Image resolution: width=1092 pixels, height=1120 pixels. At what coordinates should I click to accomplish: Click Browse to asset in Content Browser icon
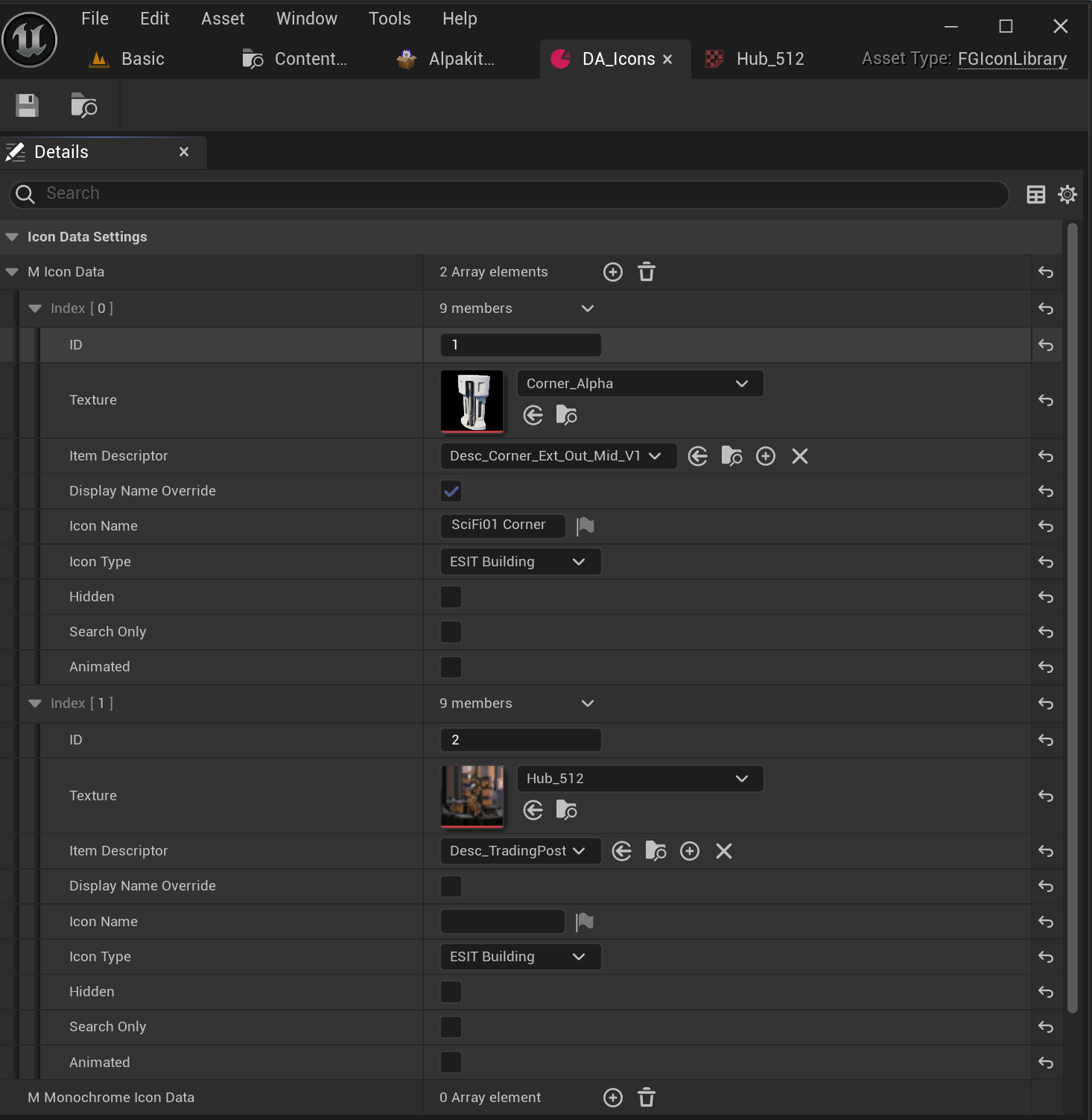83,106
